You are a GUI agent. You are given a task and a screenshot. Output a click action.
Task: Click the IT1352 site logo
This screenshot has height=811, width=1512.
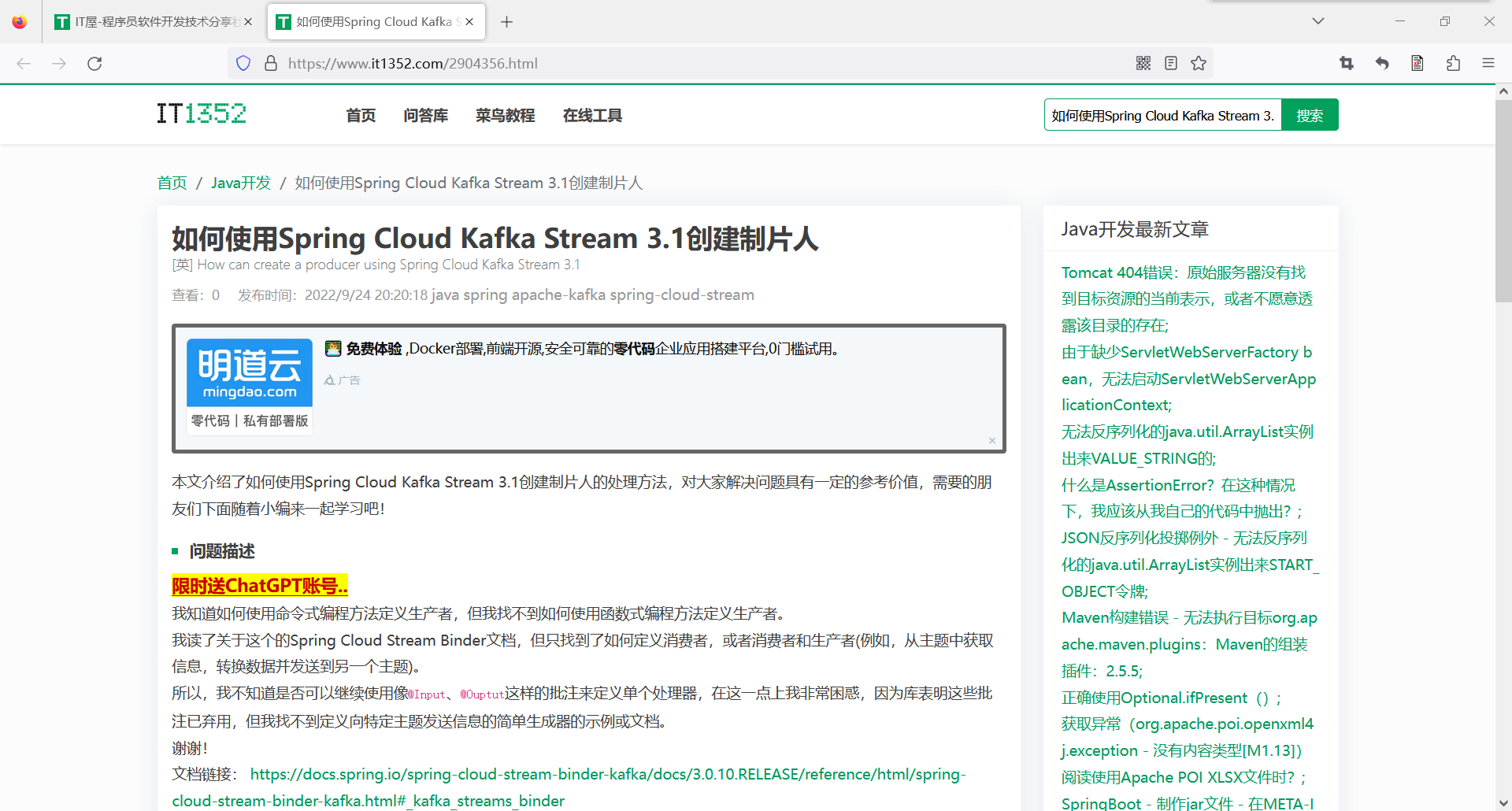click(202, 114)
